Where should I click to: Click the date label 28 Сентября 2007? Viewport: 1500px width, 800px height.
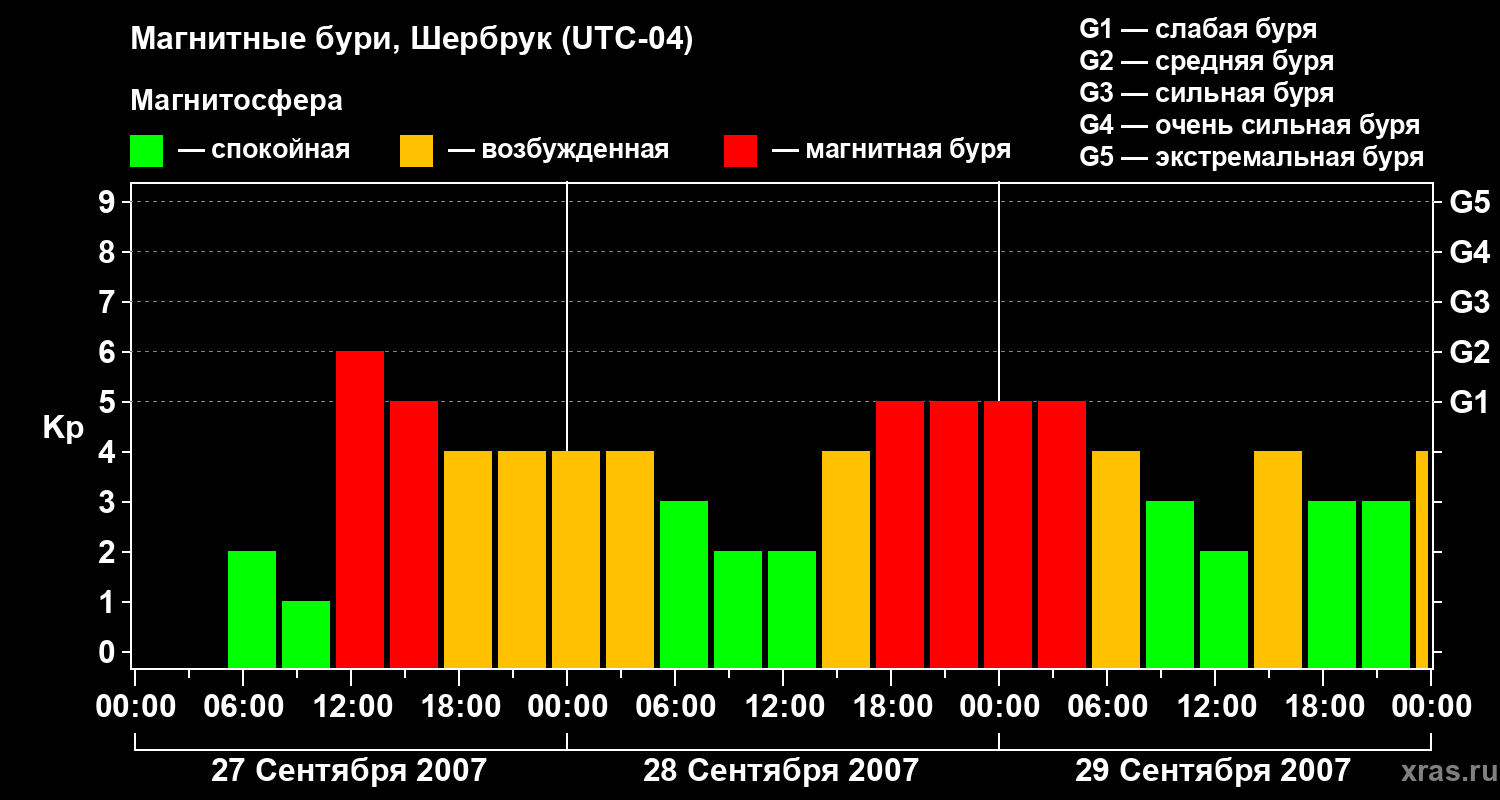point(781,771)
